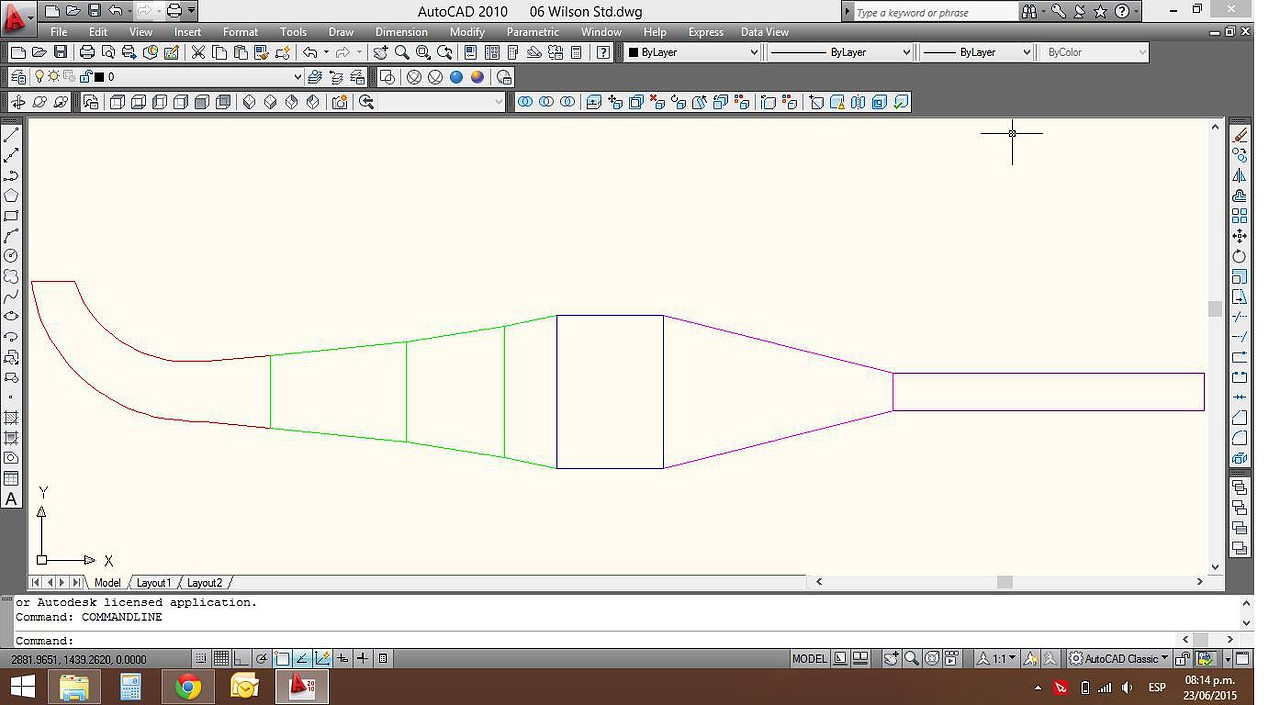The image size is (1280, 705).
Task: Click the Help question mark toolbar icon
Action: pyautogui.click(x=604, y=52)
